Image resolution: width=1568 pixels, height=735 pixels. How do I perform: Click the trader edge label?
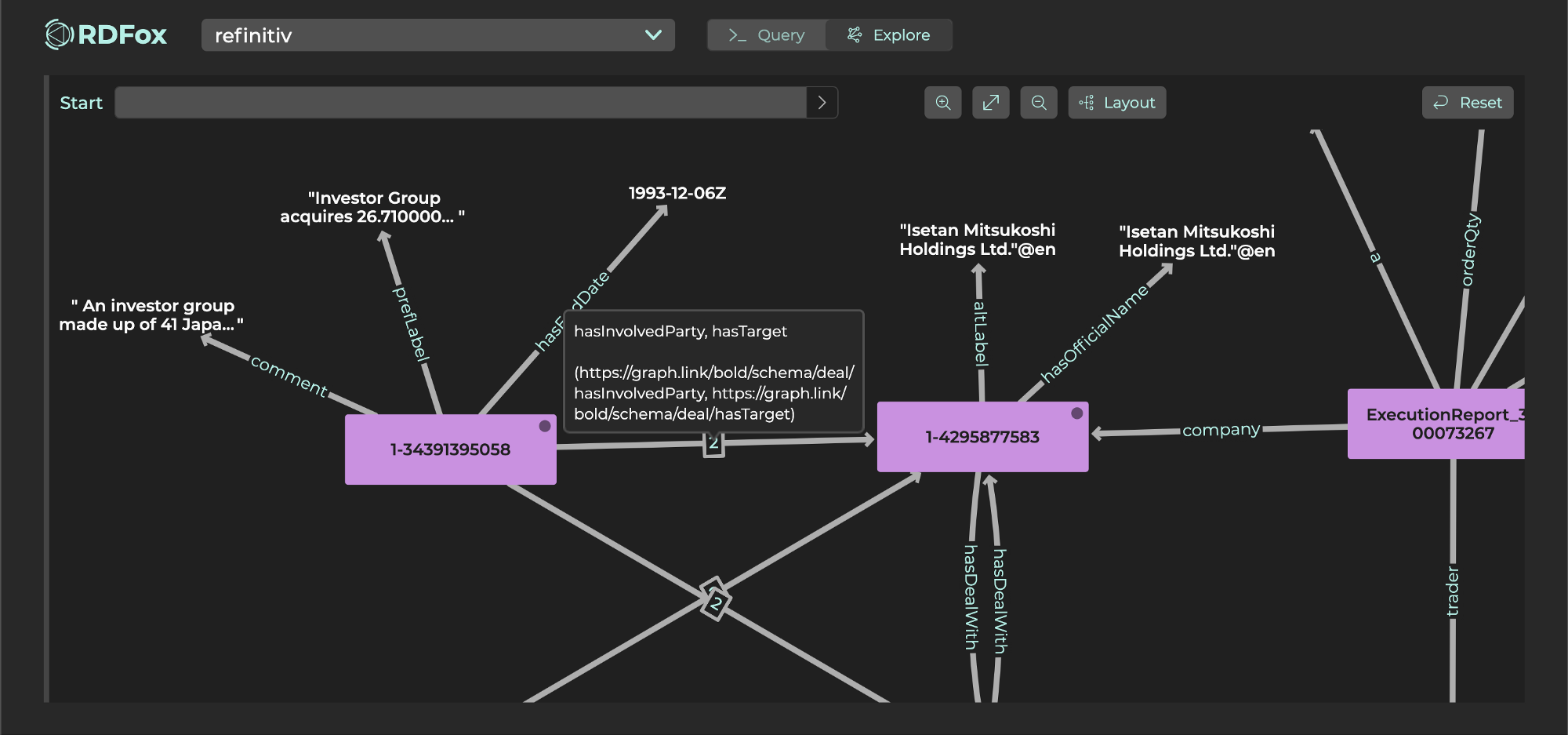pos(1453,591)
